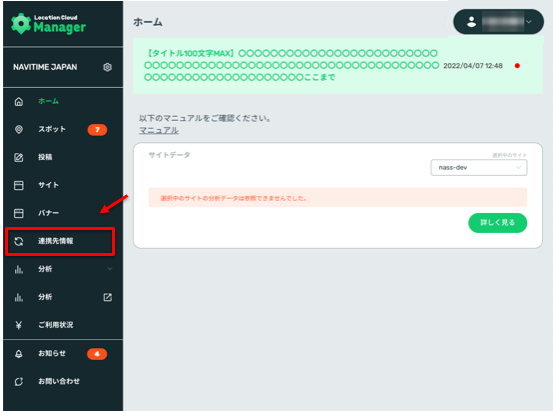Click the orange 7 badge on スポット

(97, 129)
